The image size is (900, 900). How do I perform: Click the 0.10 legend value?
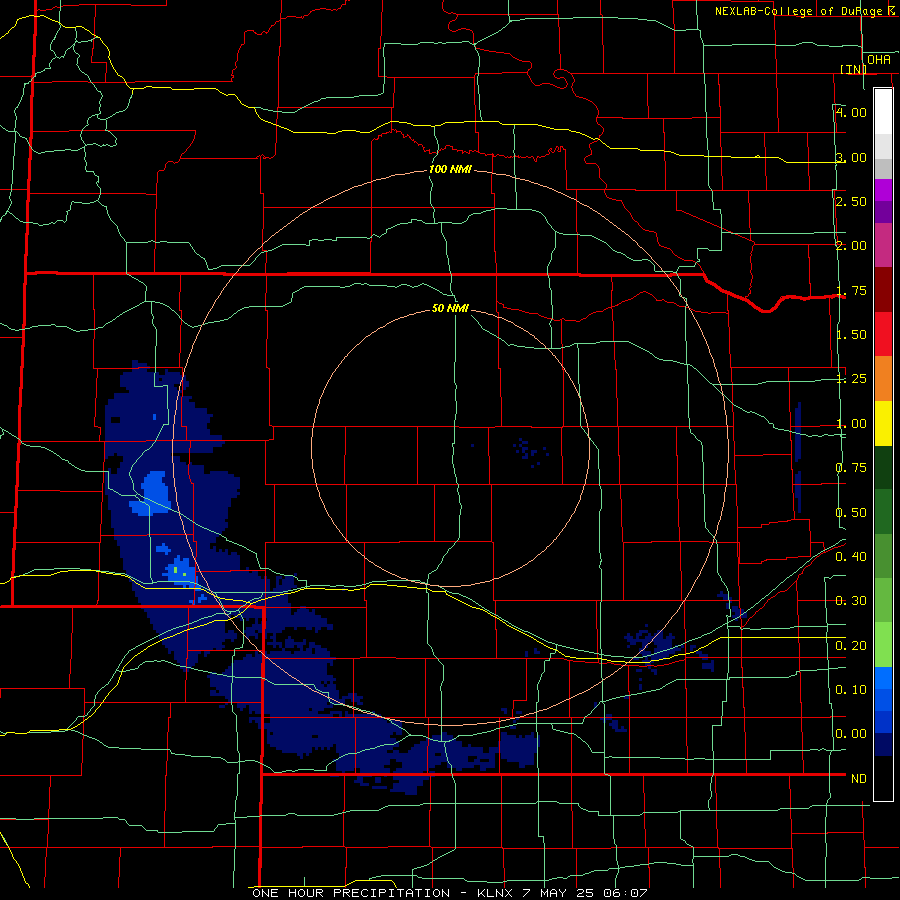click(x=851, y=690)
